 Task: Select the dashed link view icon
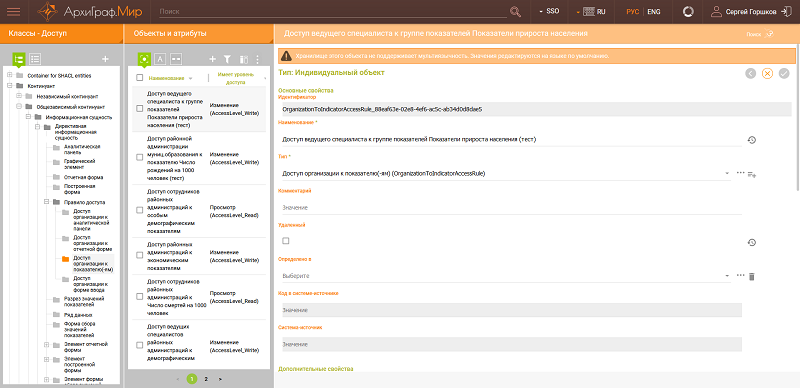click(x=176, y=59)
